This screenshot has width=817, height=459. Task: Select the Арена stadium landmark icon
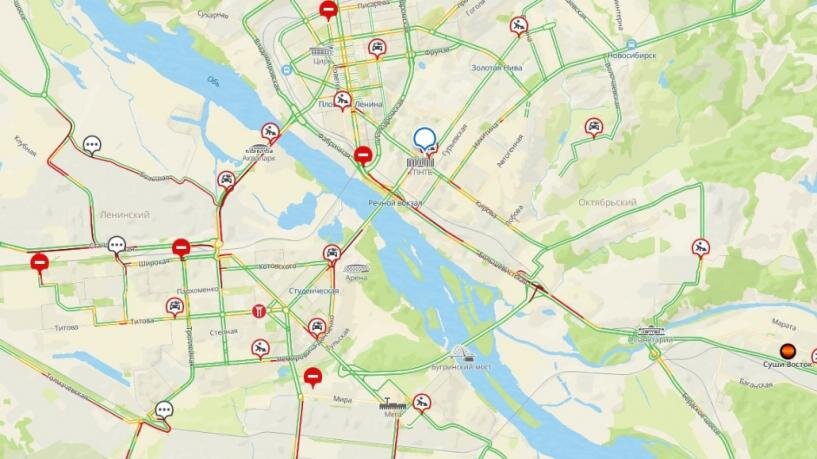click(356, 269)
